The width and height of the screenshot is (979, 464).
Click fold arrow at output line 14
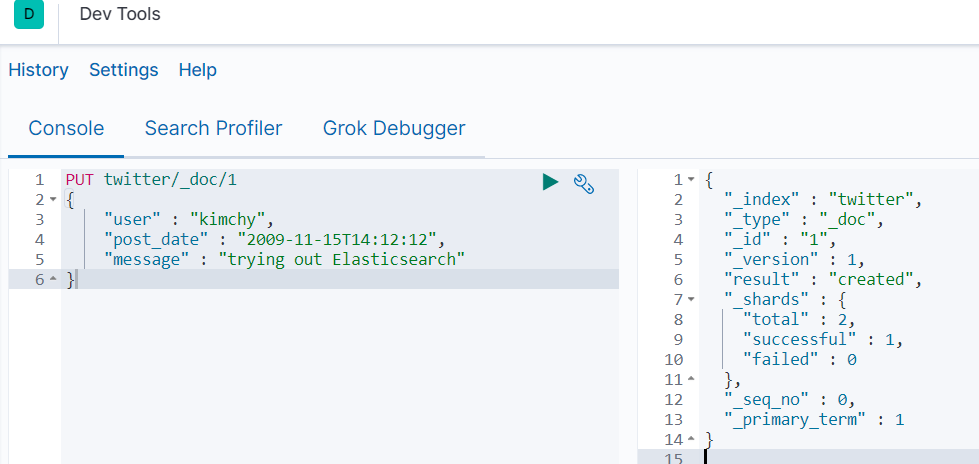pyautogui.click(x=691, y=439)
